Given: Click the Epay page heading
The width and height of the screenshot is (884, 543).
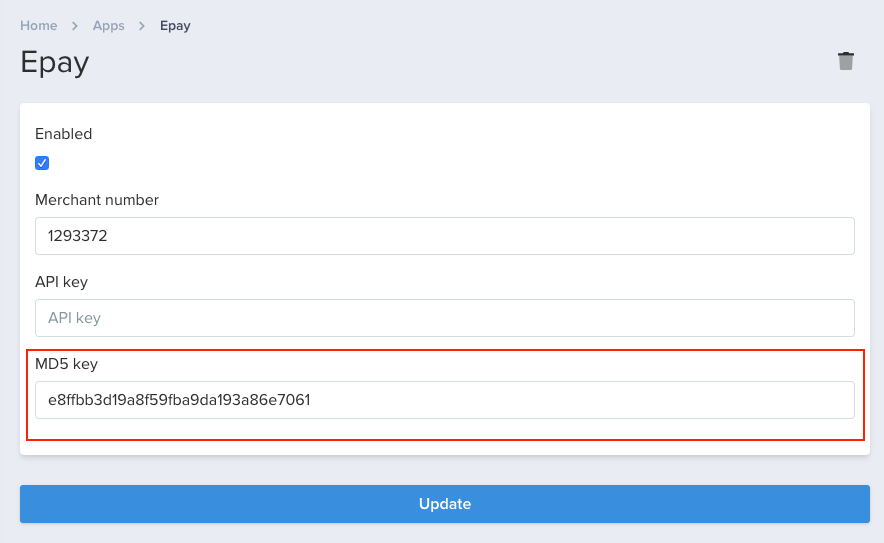Looking at the screenshot, I should [55, 63].
